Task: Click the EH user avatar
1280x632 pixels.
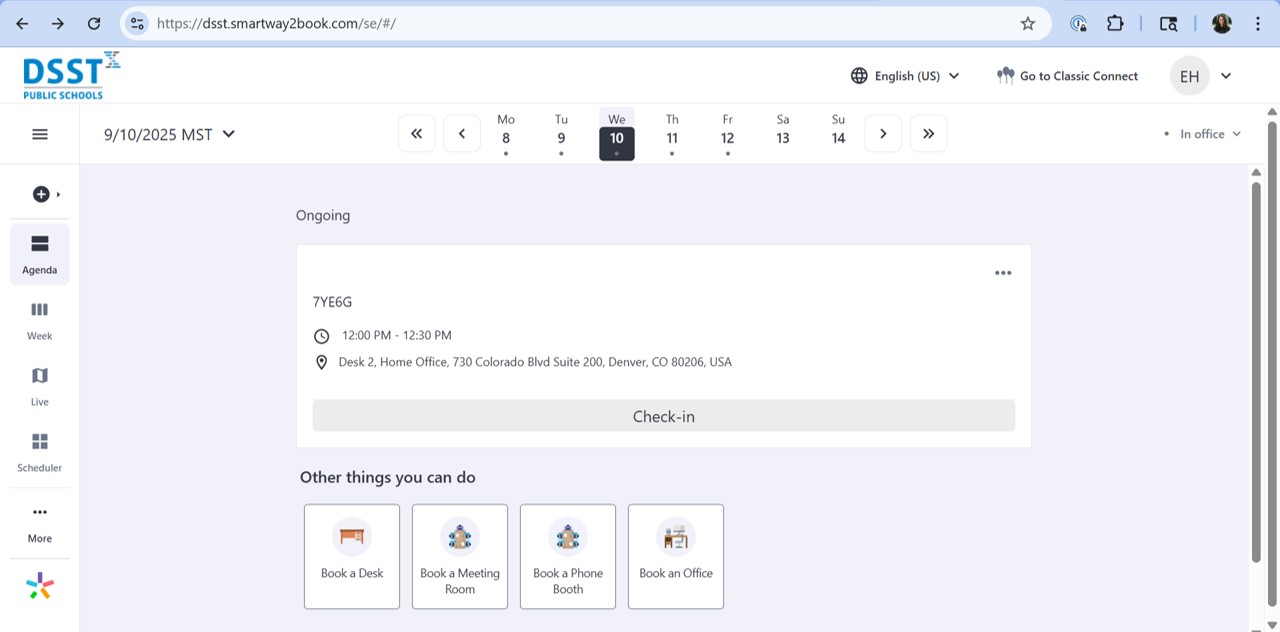Action: point(1189,76)
